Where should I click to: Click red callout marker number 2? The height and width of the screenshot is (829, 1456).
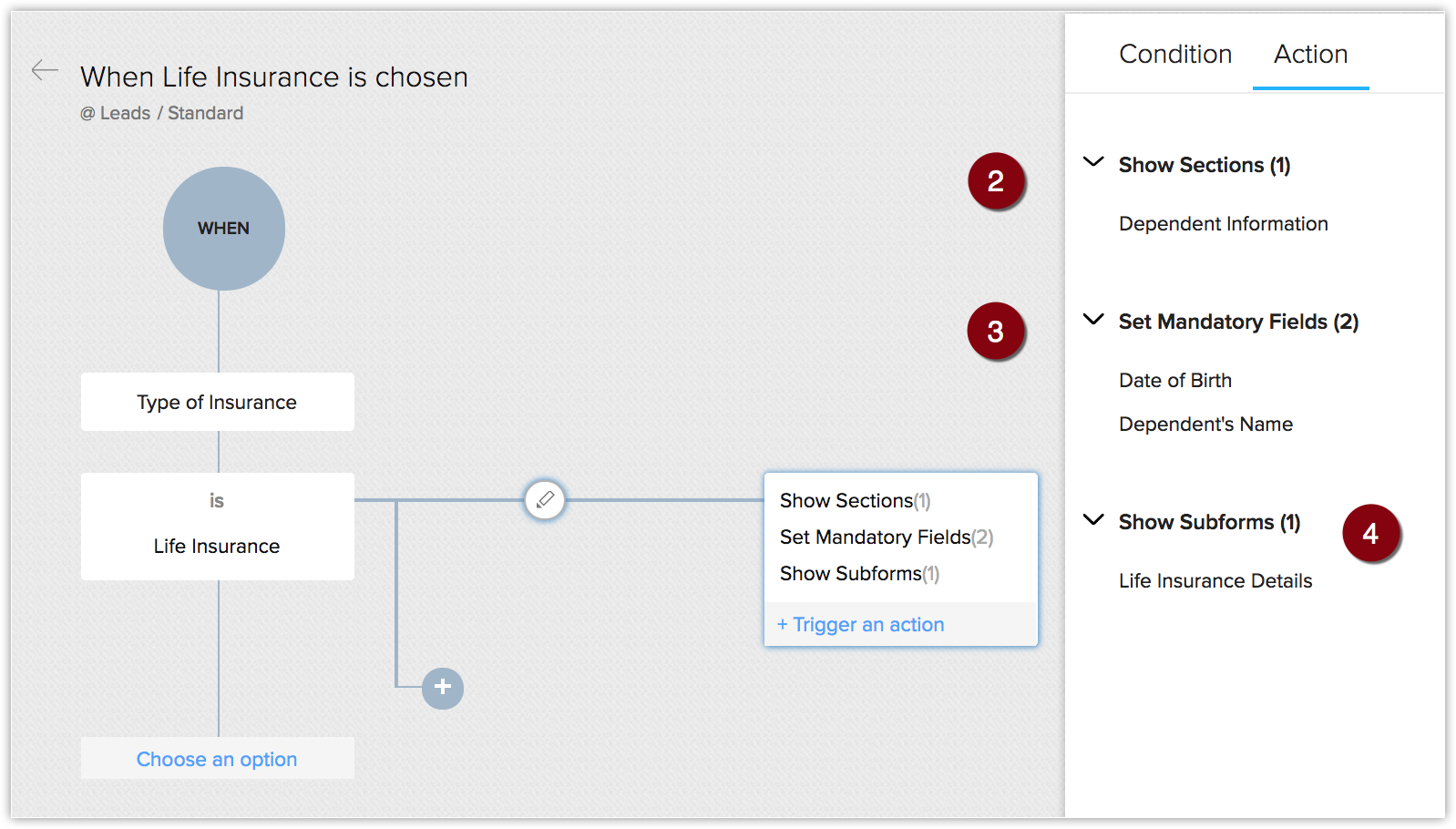click(996, 181)
